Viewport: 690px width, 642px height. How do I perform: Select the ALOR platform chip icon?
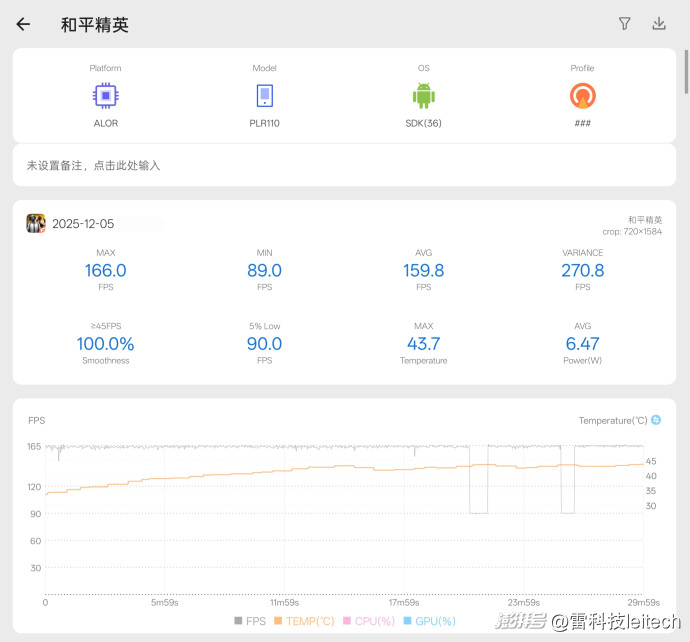(106, 96)
